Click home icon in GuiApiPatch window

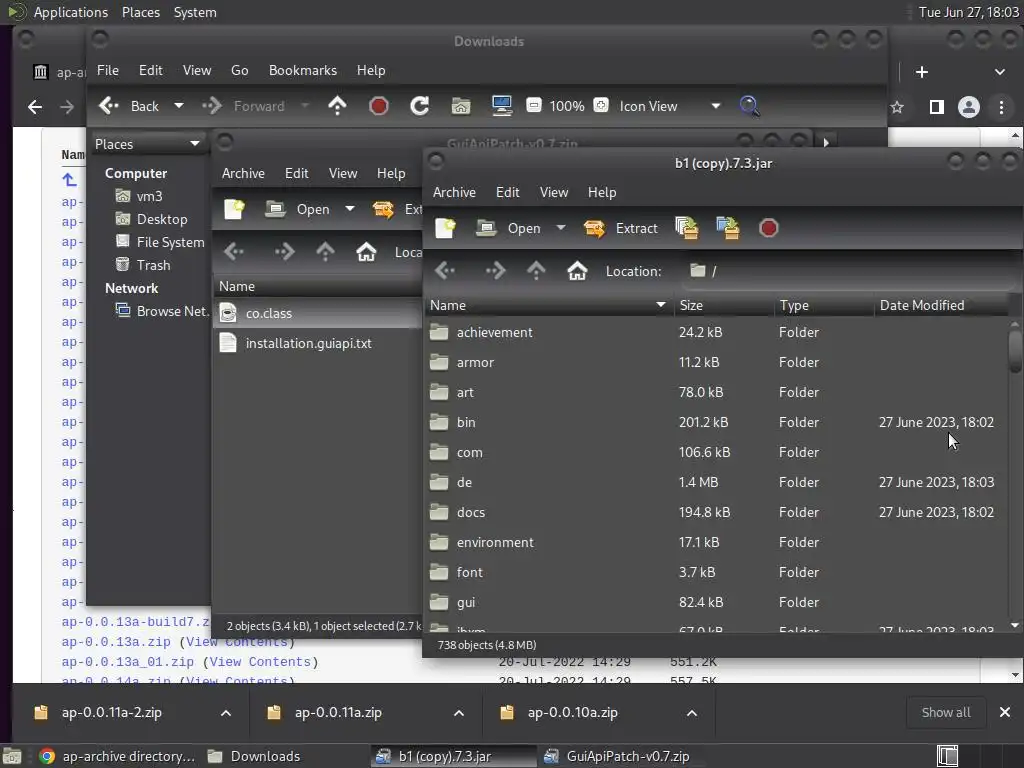click(x=366, y=251)
